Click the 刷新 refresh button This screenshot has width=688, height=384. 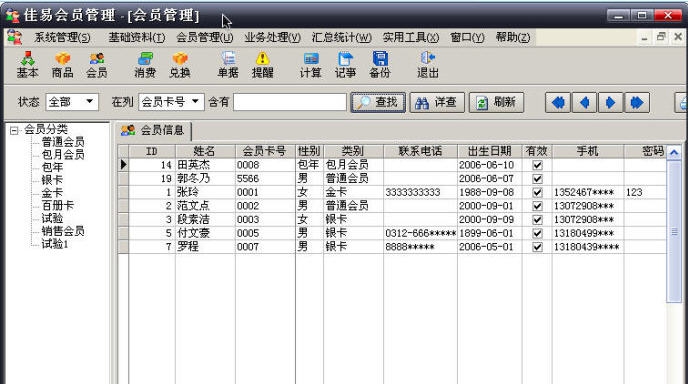point(496,102)
